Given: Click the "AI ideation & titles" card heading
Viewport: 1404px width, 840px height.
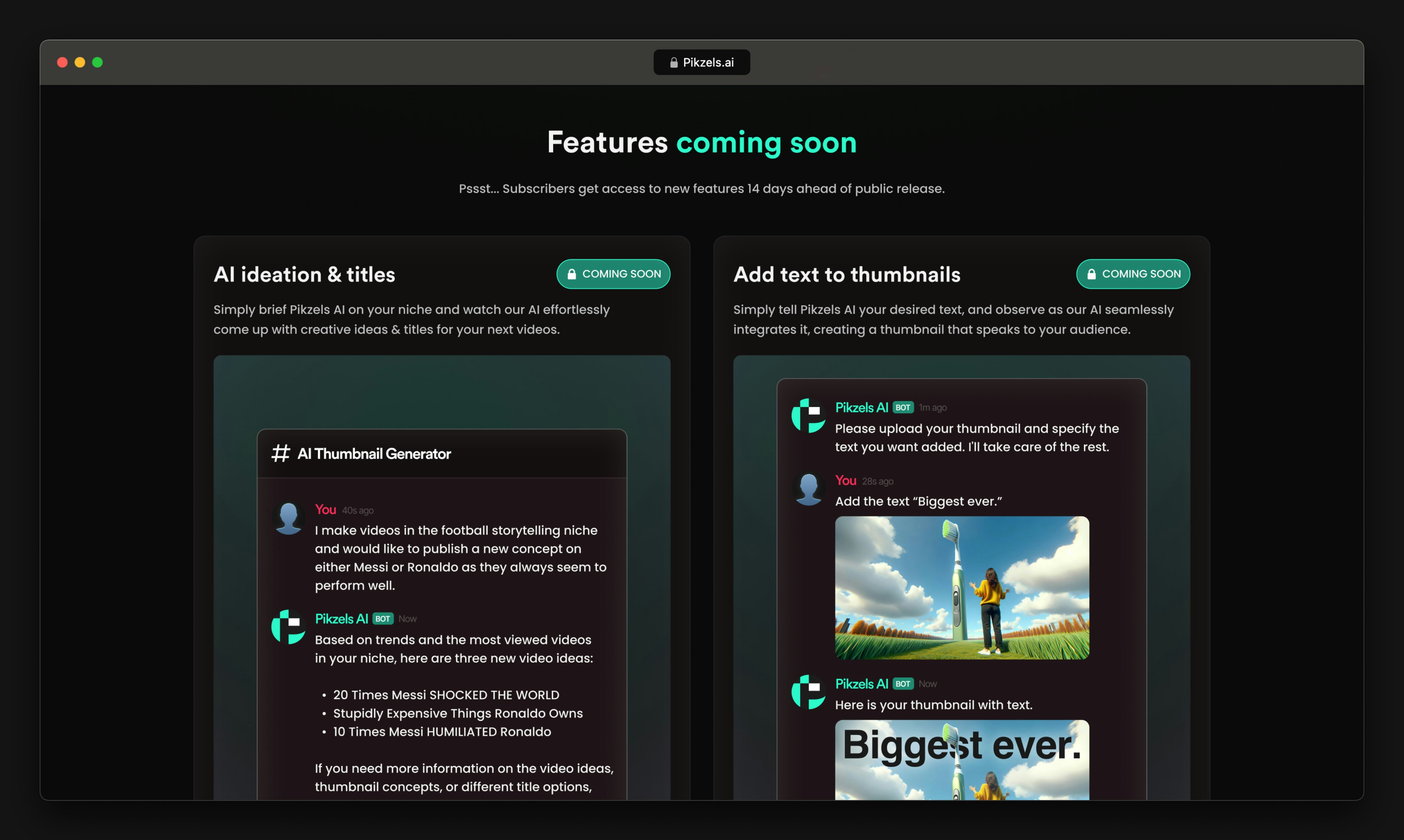Looking at the screenshot, I should 304,274.
